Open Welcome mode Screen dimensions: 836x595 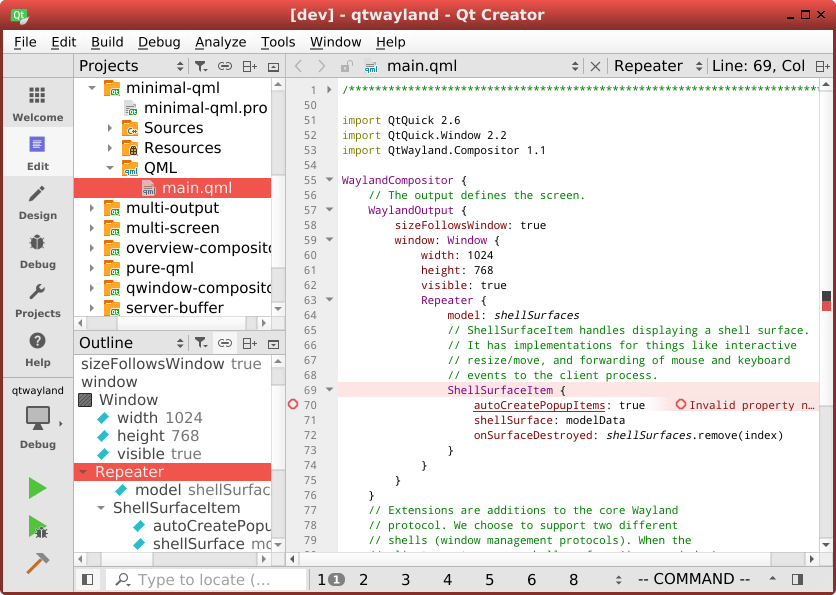[36, 105]
